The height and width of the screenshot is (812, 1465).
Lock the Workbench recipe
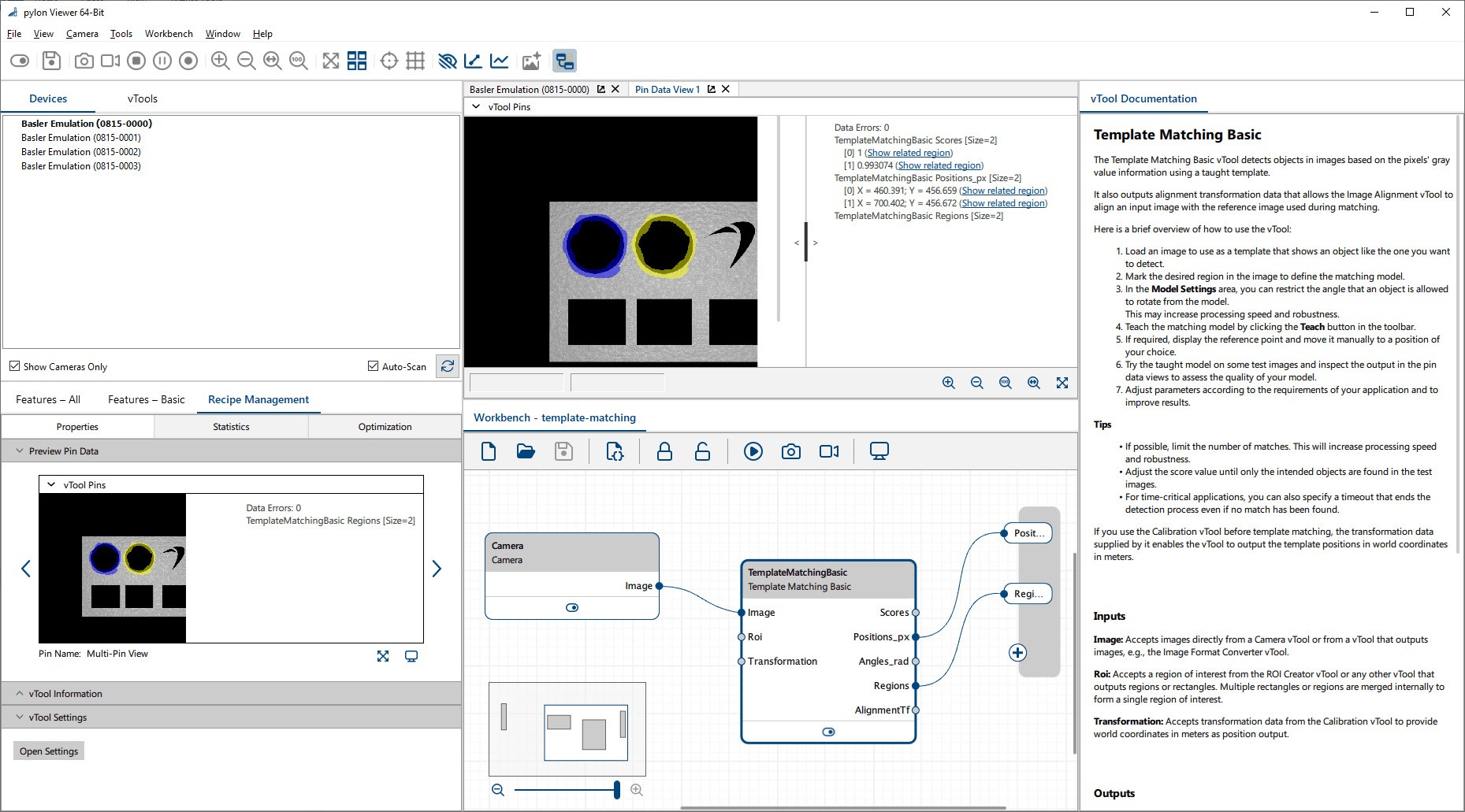[x=664, y=451]
